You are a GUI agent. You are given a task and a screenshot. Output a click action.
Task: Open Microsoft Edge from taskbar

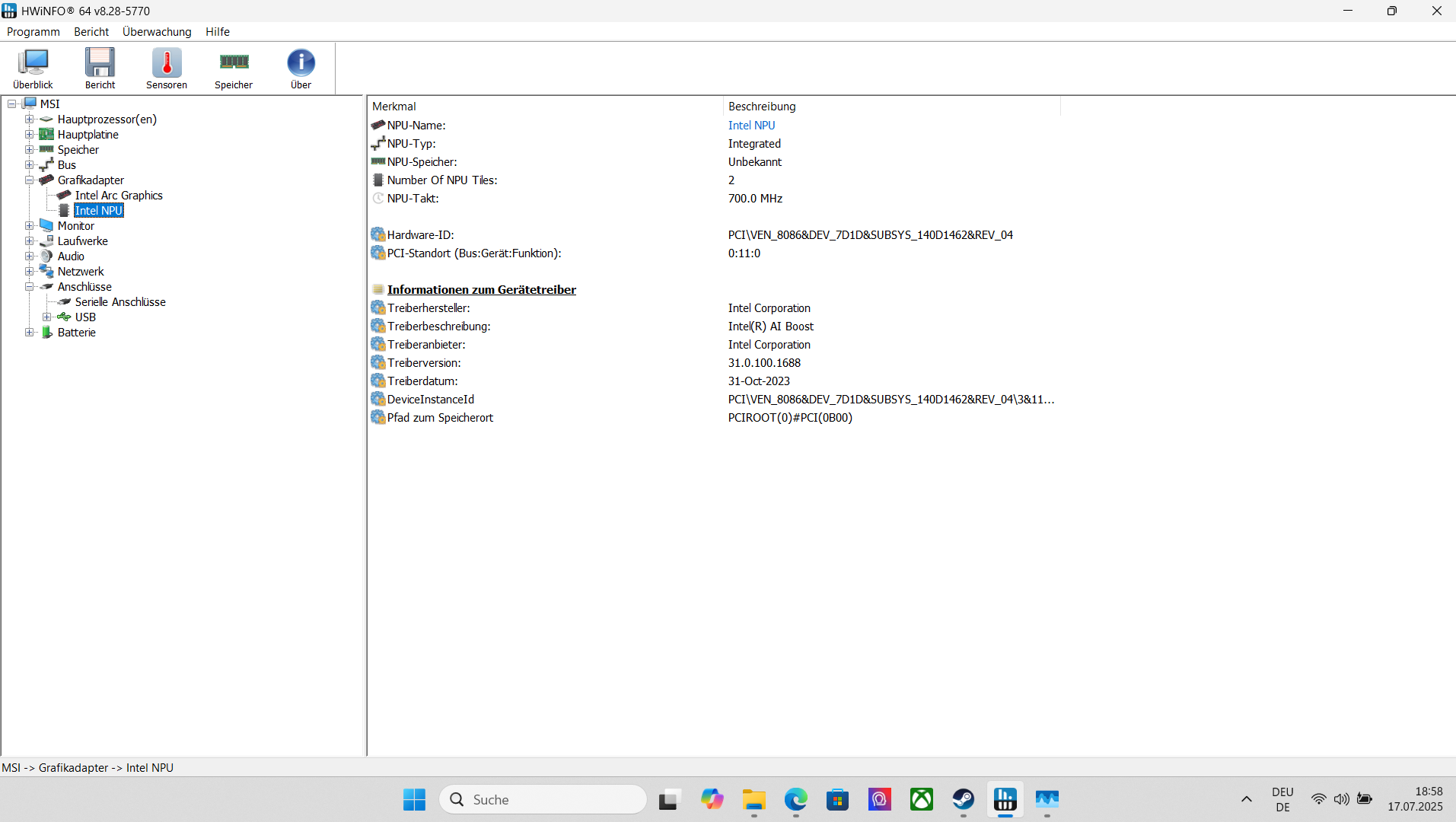coord(795,799)
